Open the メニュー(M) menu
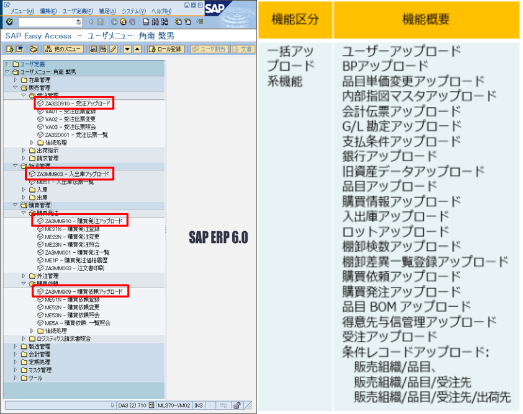The width and height of the screenshot is (523, 414). [22, 11]
